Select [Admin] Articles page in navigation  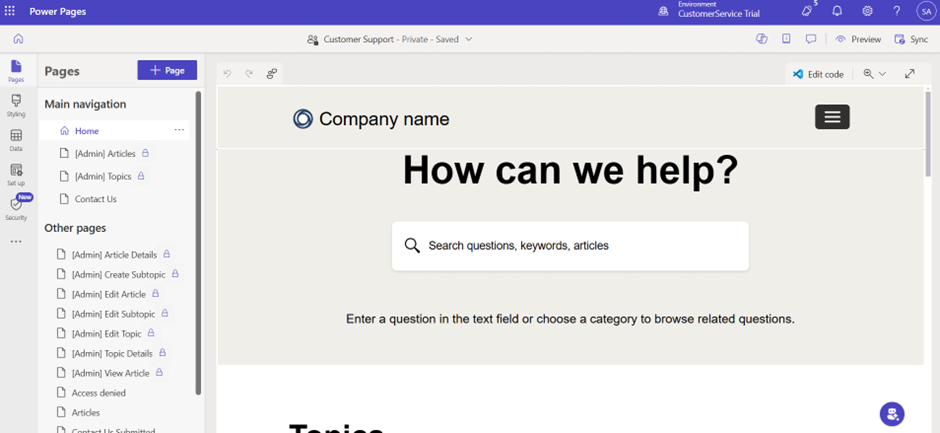pyautogui.click(x=104, y=154)
